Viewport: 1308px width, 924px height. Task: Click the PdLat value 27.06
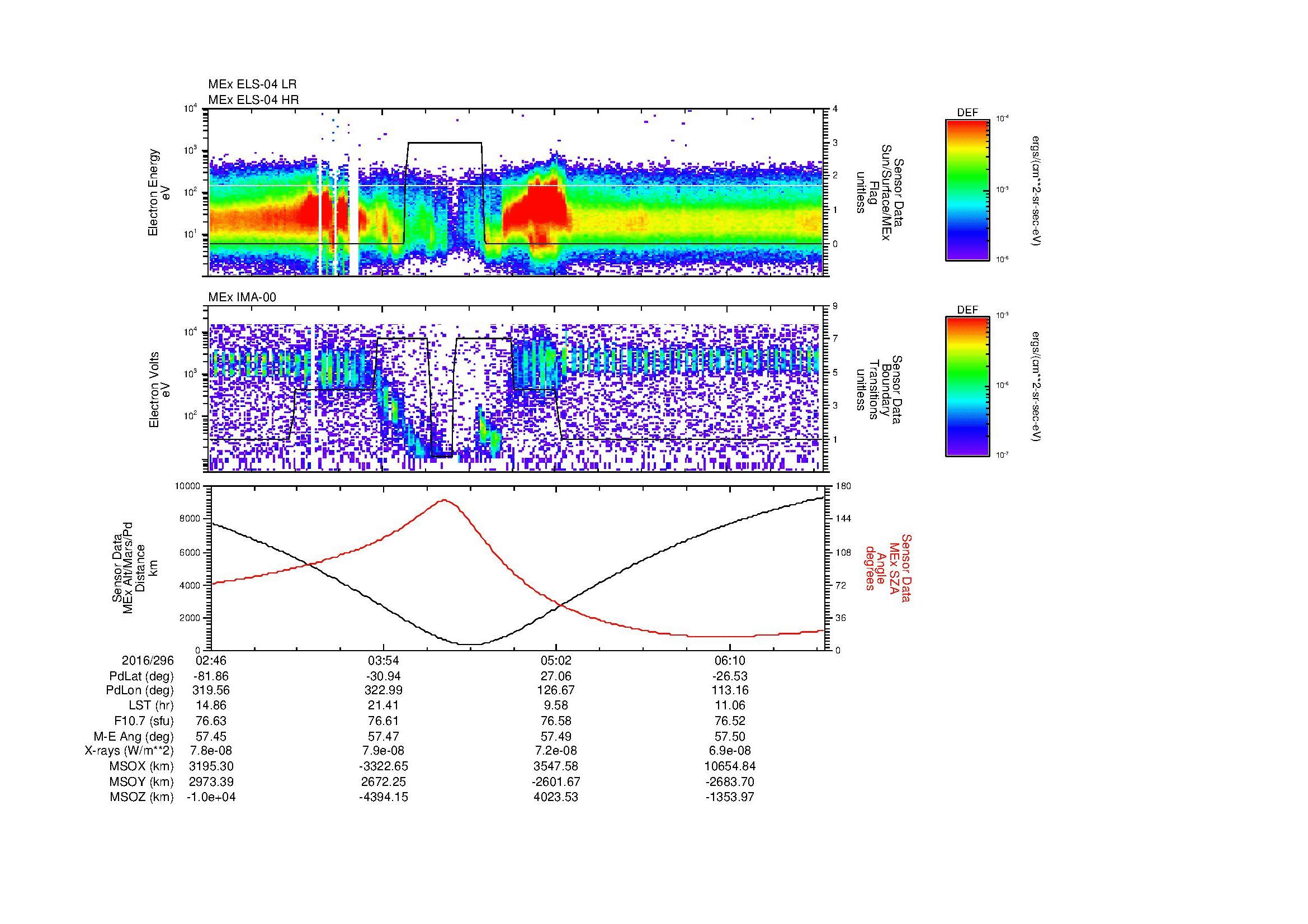tap(556, 676)
